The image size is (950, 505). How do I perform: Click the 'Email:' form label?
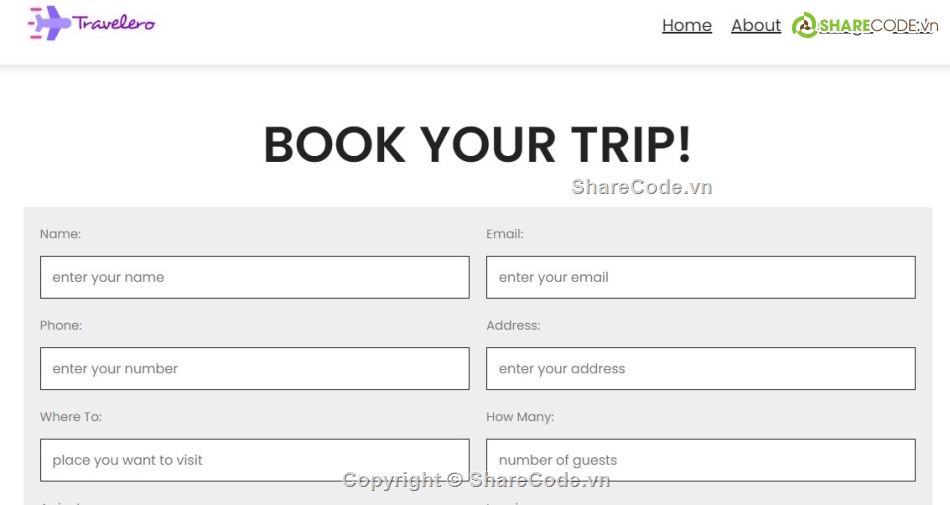tap(505, 234)
